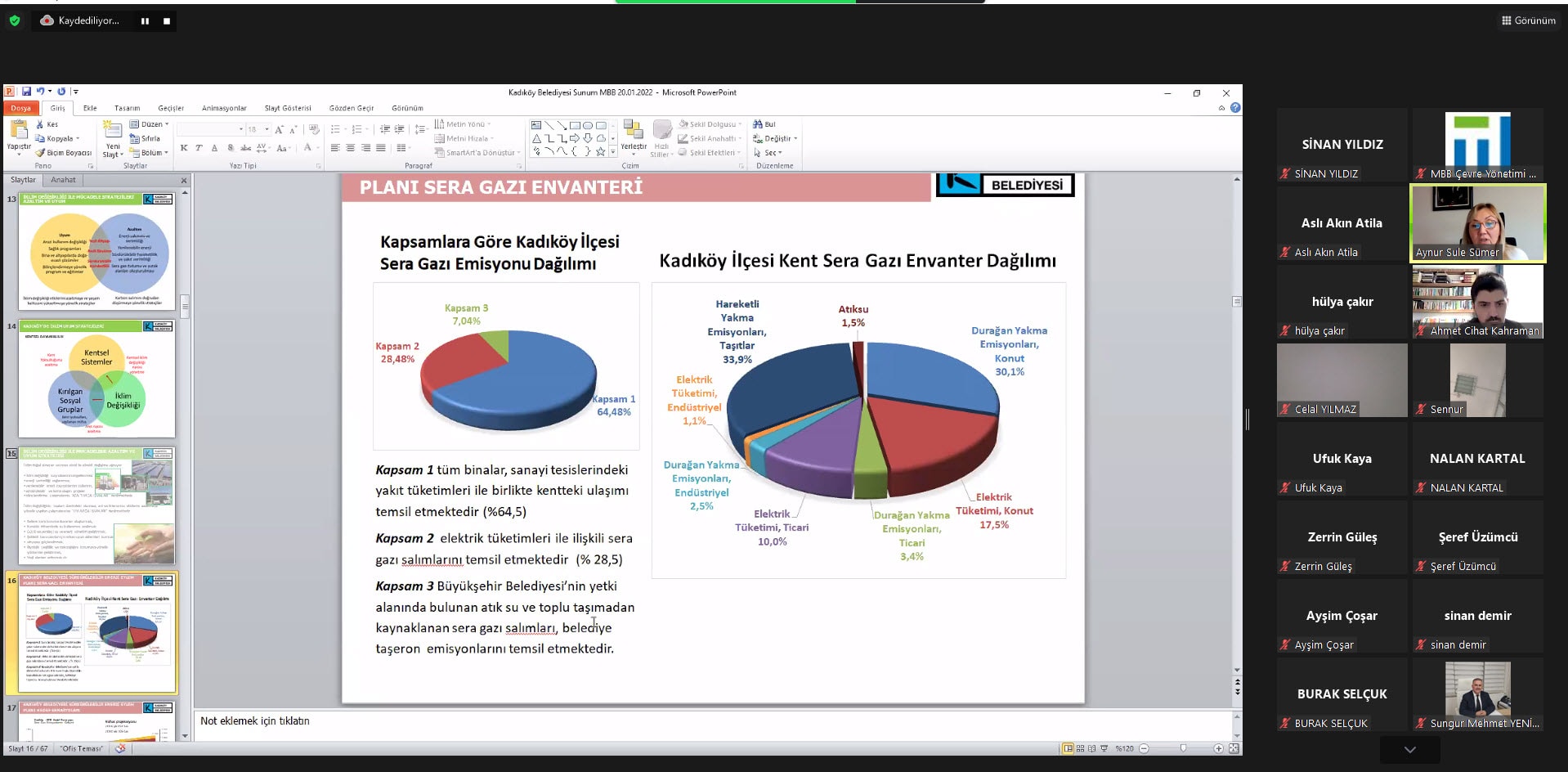Image resolution: width=1568 pixels, height=772 pixels.
Task: Open Yazı Tipi dialog launcher
Action: pyautogui.click(x=319, y=166)
